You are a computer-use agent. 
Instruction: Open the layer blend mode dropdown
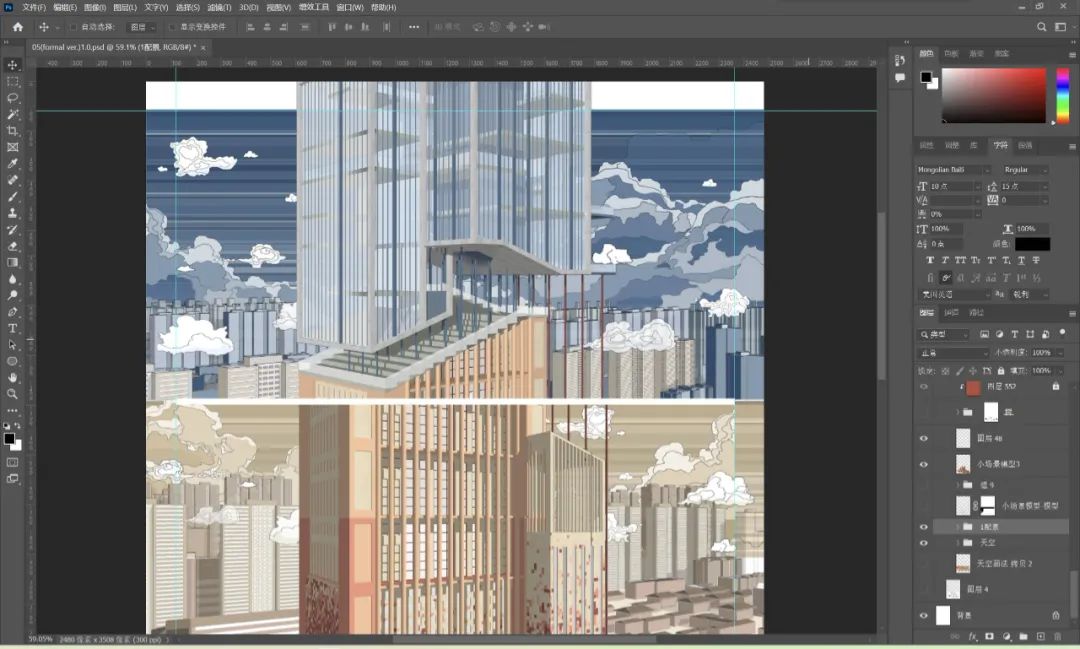click(x=954, y=353)
